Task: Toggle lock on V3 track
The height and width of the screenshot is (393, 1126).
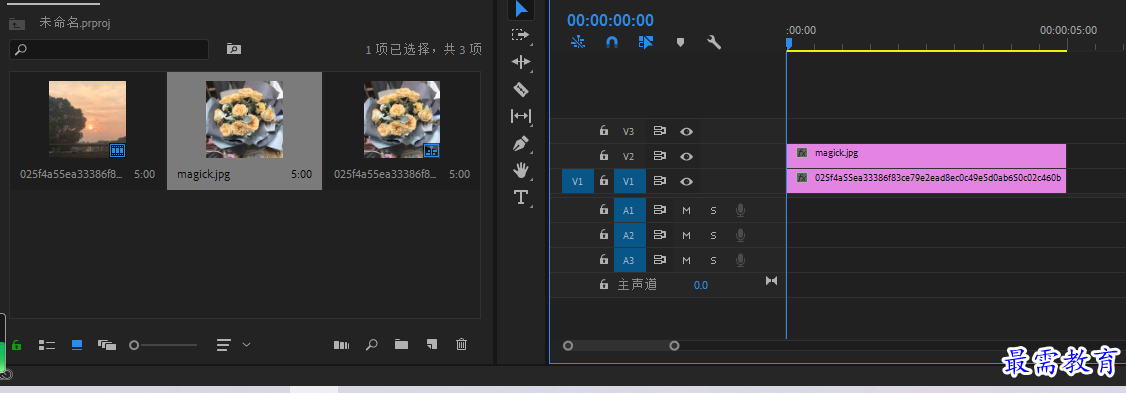Action: point(604,131)
